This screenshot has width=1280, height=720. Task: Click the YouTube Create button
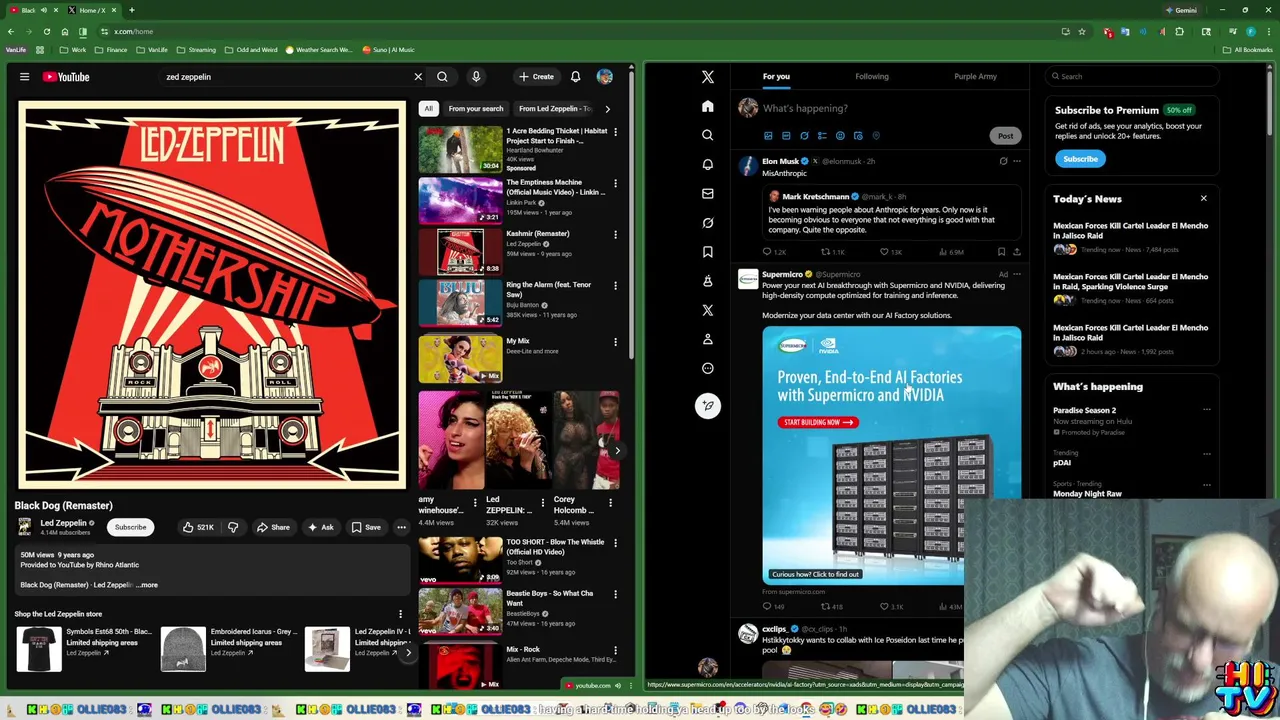point(536,77)
